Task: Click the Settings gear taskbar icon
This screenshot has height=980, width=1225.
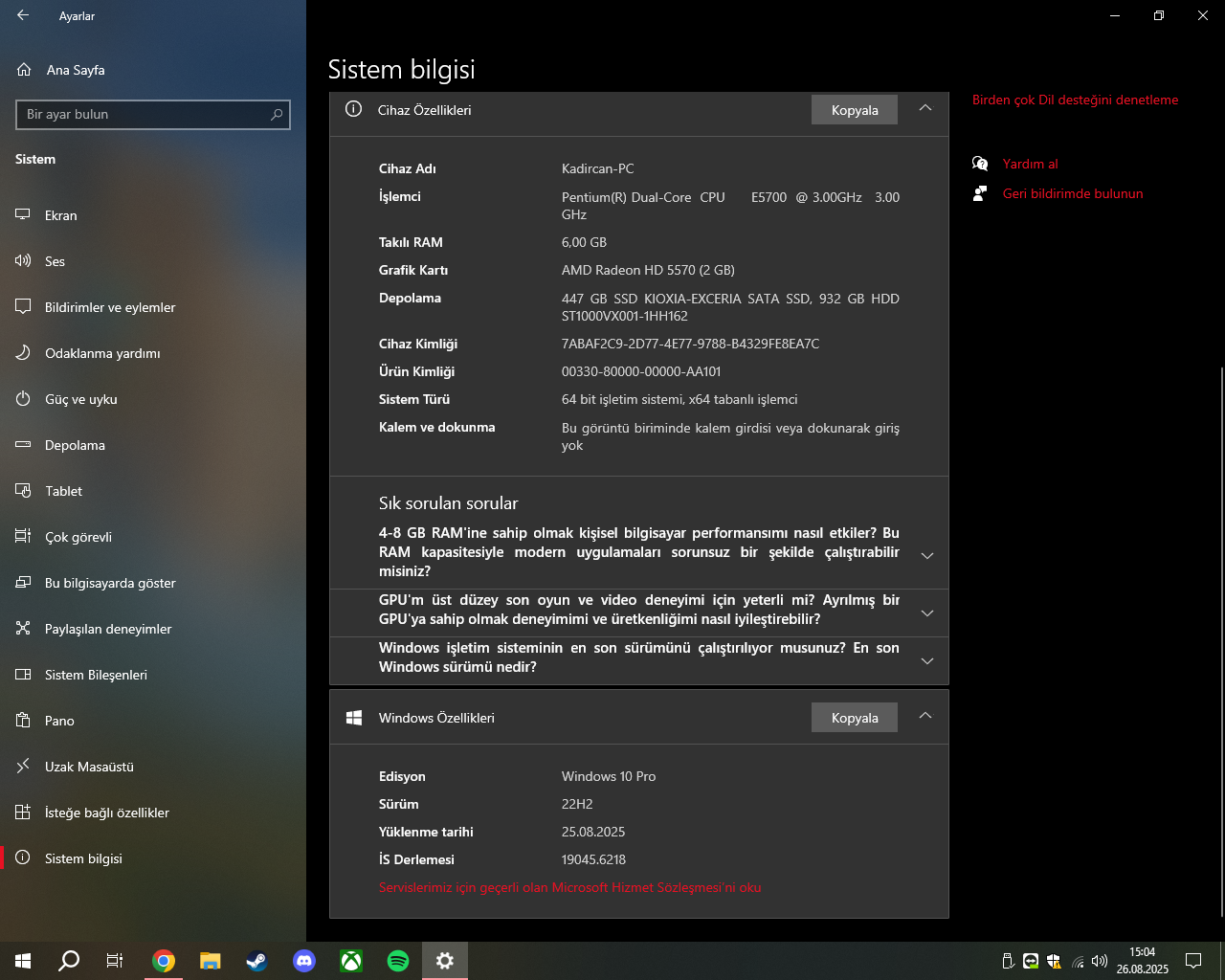Action: click(x=445, y=961)
